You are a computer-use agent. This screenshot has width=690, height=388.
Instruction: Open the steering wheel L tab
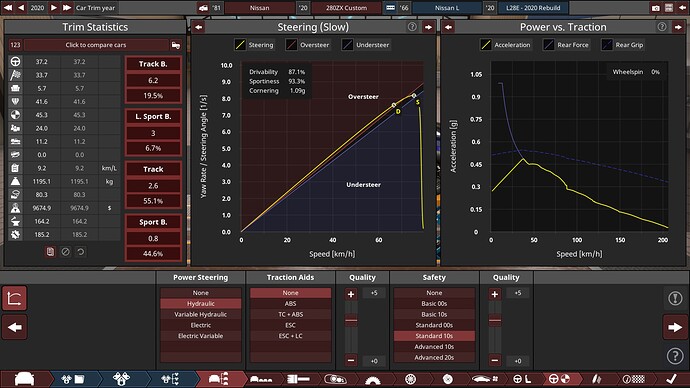point(522,379)
